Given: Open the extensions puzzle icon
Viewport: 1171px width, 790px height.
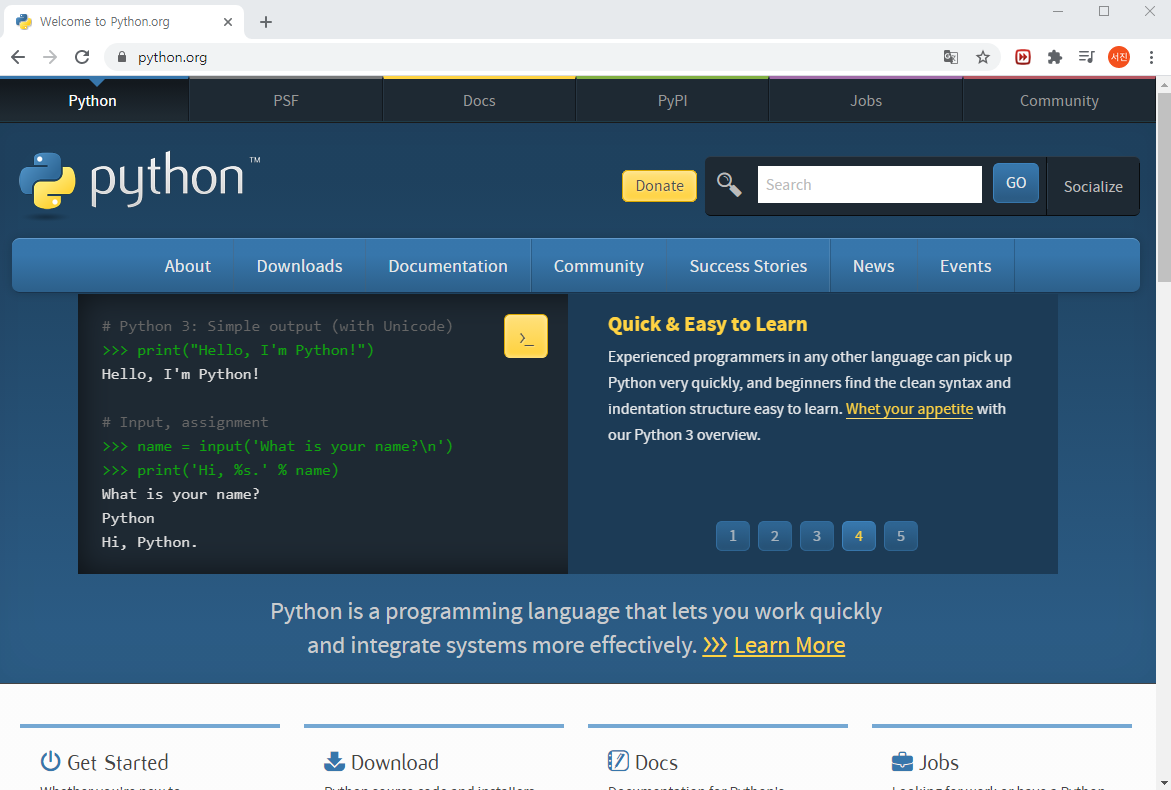Looking at the screenshot, I should pyautogui.click(x=1054, y=57).
